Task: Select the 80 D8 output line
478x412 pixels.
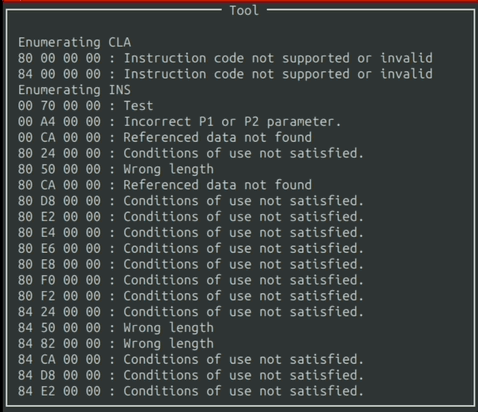Action: coord(191,201)
